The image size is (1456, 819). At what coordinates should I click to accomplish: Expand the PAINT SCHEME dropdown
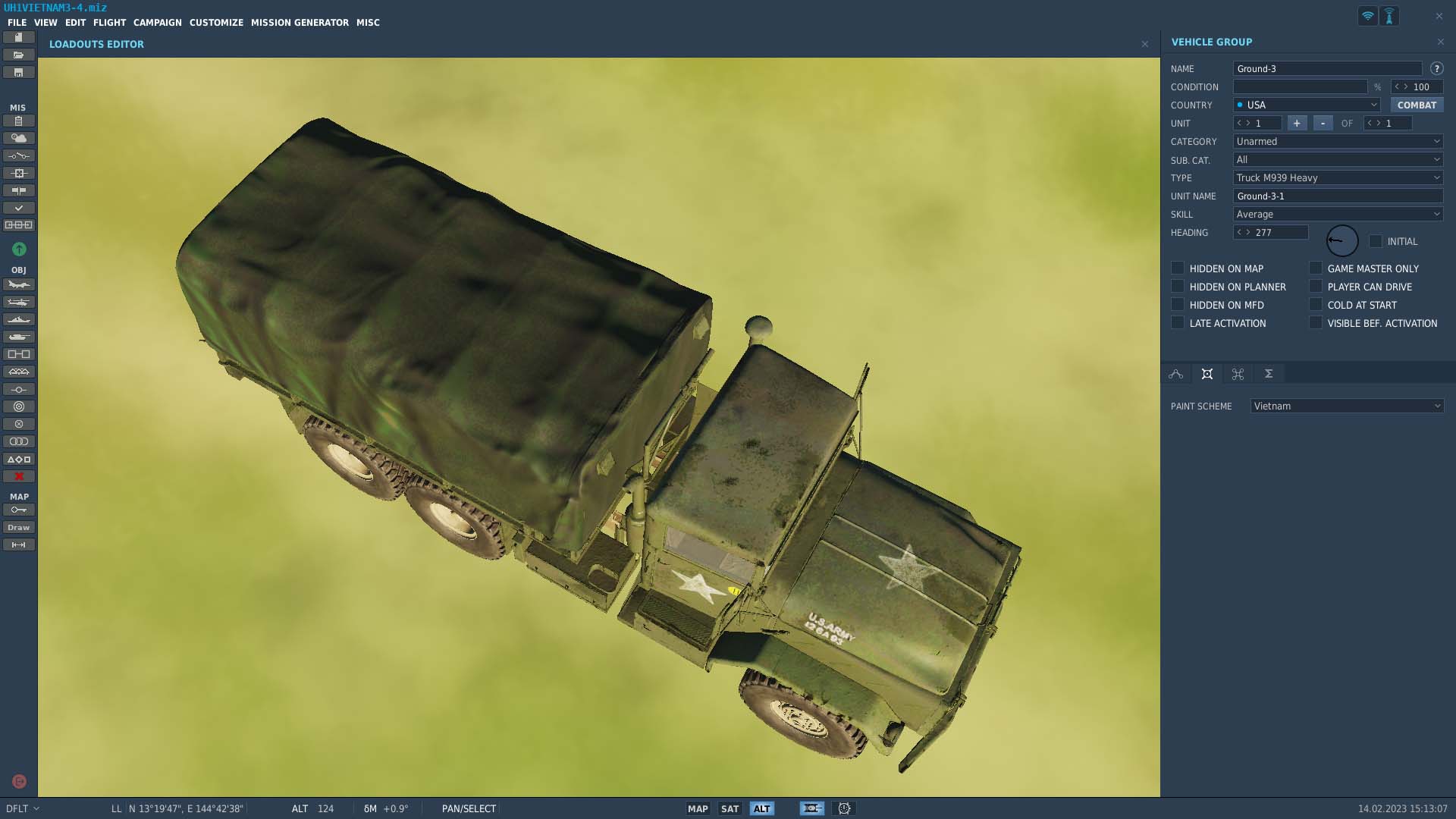pos(1347,406)
